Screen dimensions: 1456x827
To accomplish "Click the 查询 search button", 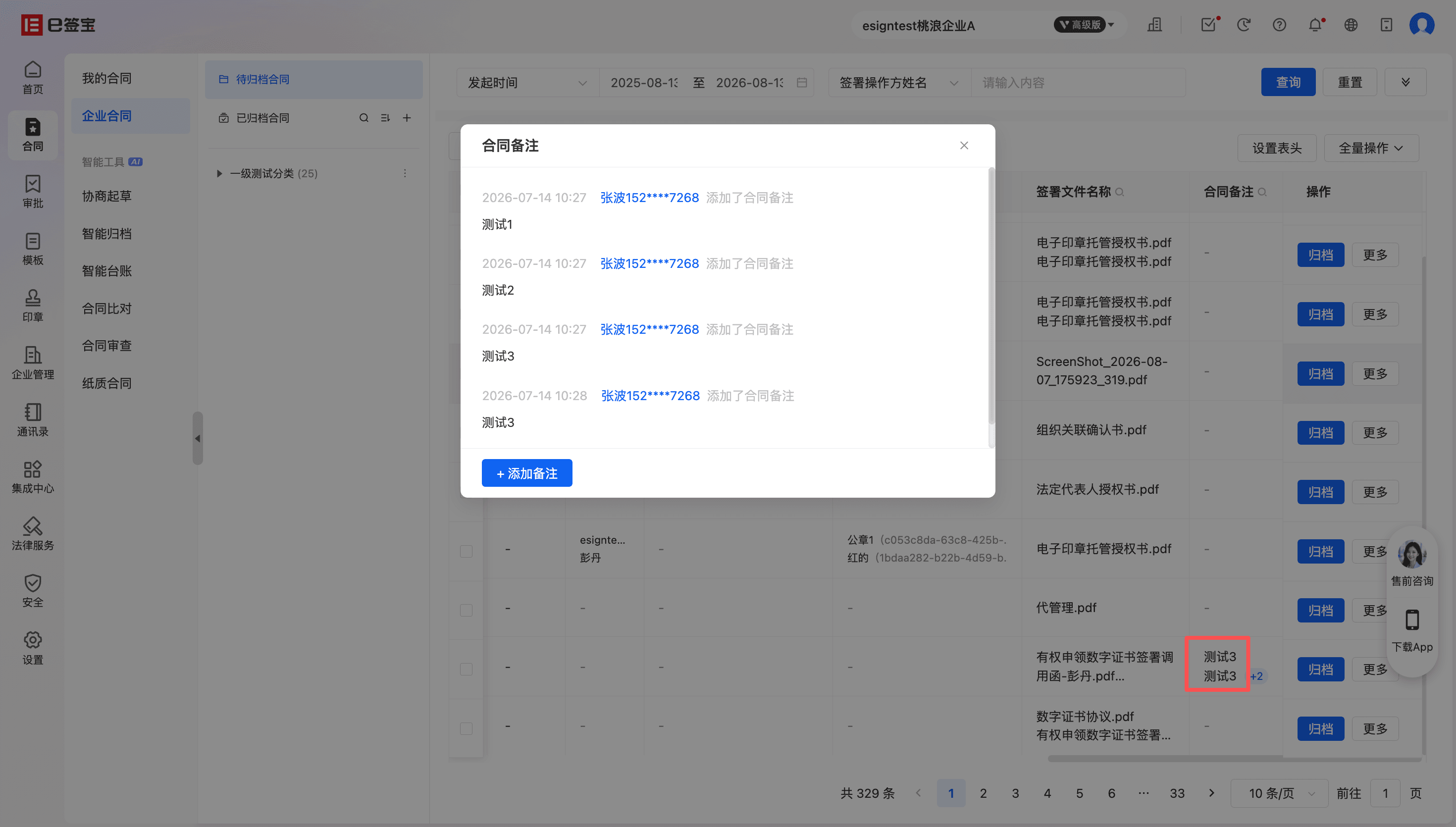I will (x=1288, y=82).
